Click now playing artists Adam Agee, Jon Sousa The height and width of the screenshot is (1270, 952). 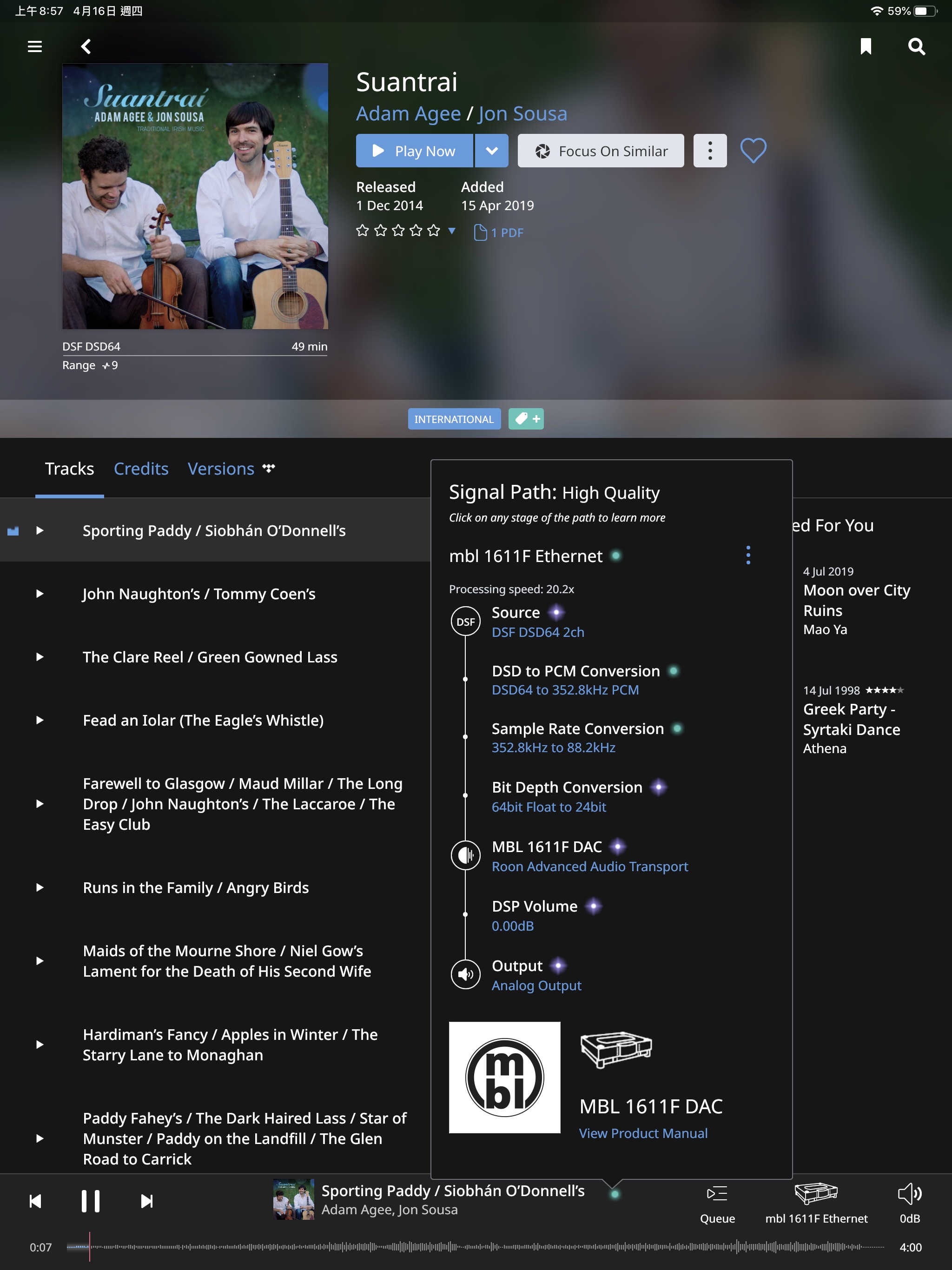pos(389,1210)
